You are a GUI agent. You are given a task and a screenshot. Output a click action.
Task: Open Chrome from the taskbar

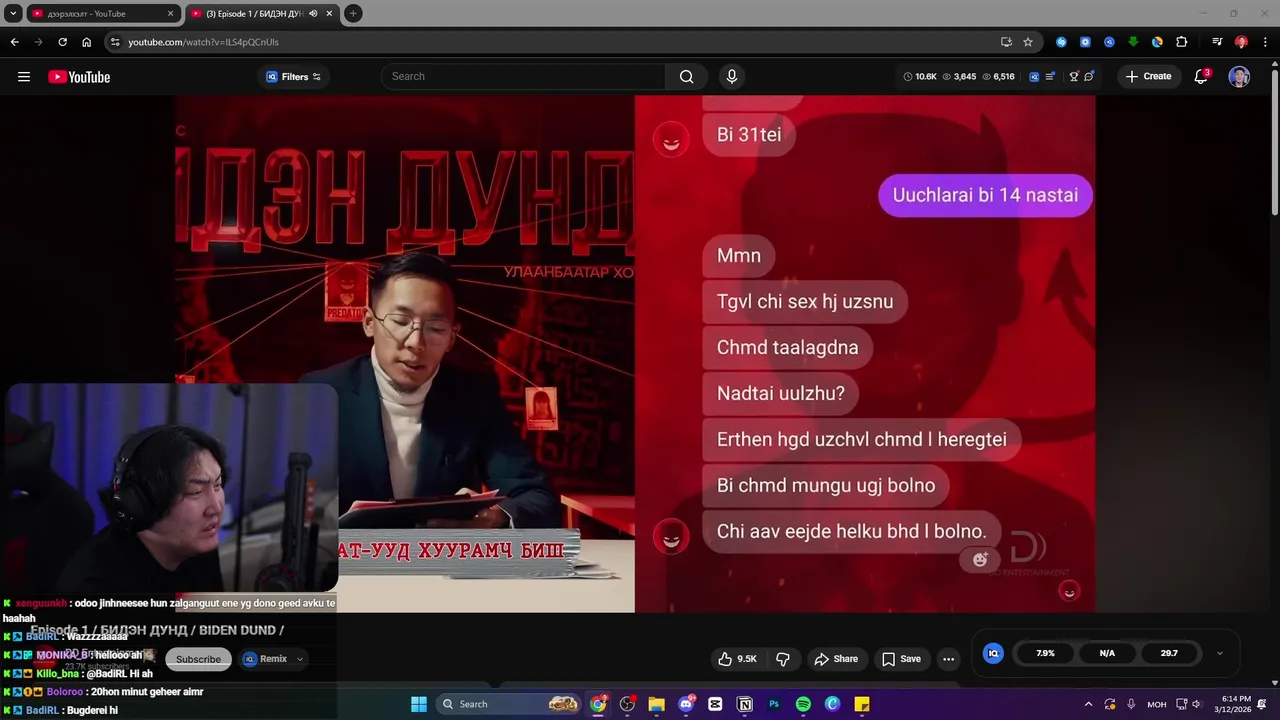[598, 704]
